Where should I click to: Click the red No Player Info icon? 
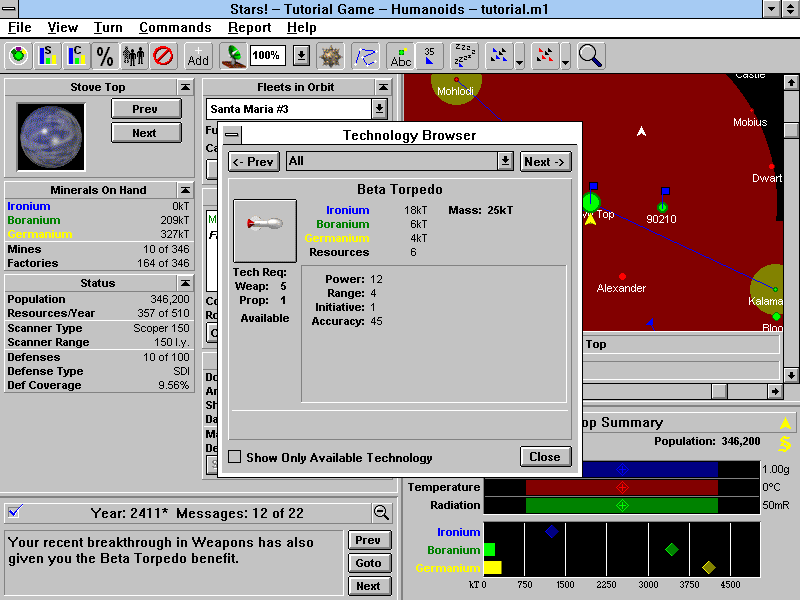coord(163,56)
